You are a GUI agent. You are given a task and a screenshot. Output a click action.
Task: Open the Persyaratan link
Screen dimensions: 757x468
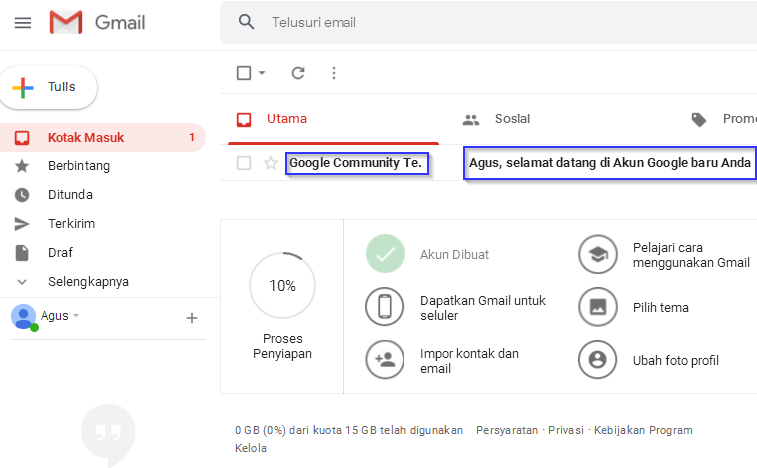pos(507,430)
